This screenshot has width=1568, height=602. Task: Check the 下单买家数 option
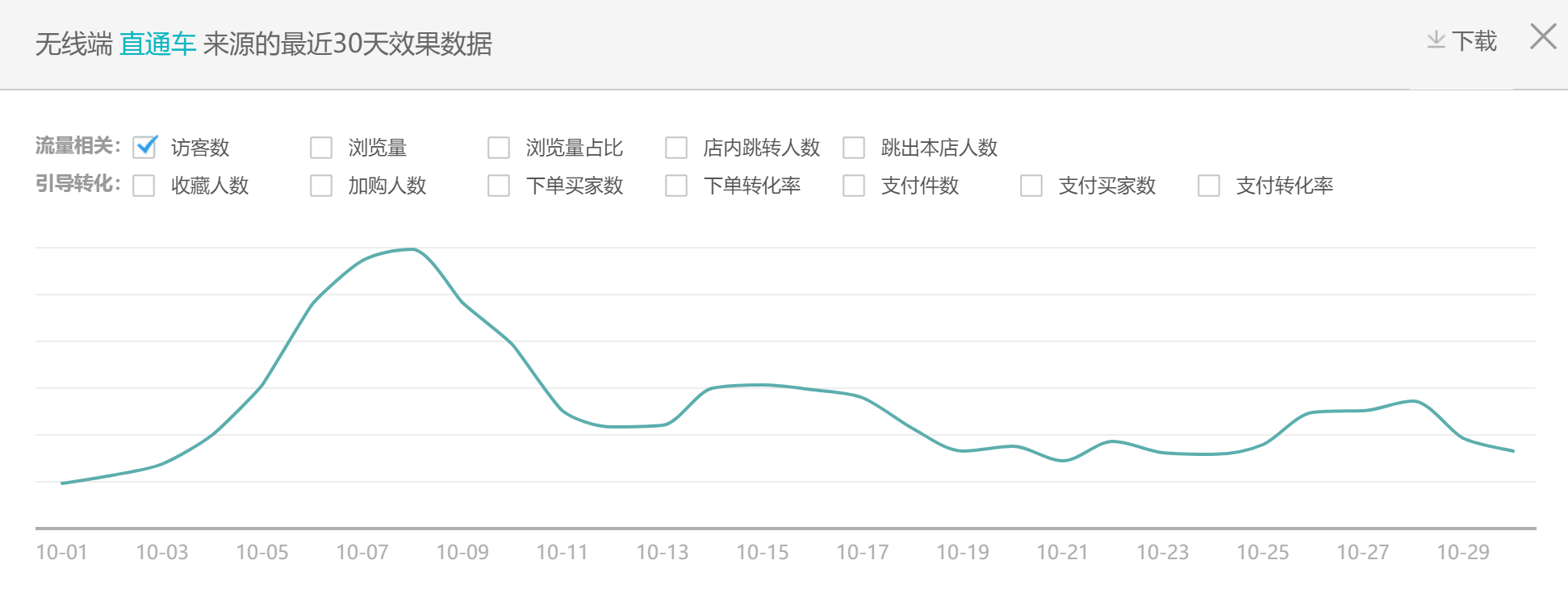[x=499, y=186]
